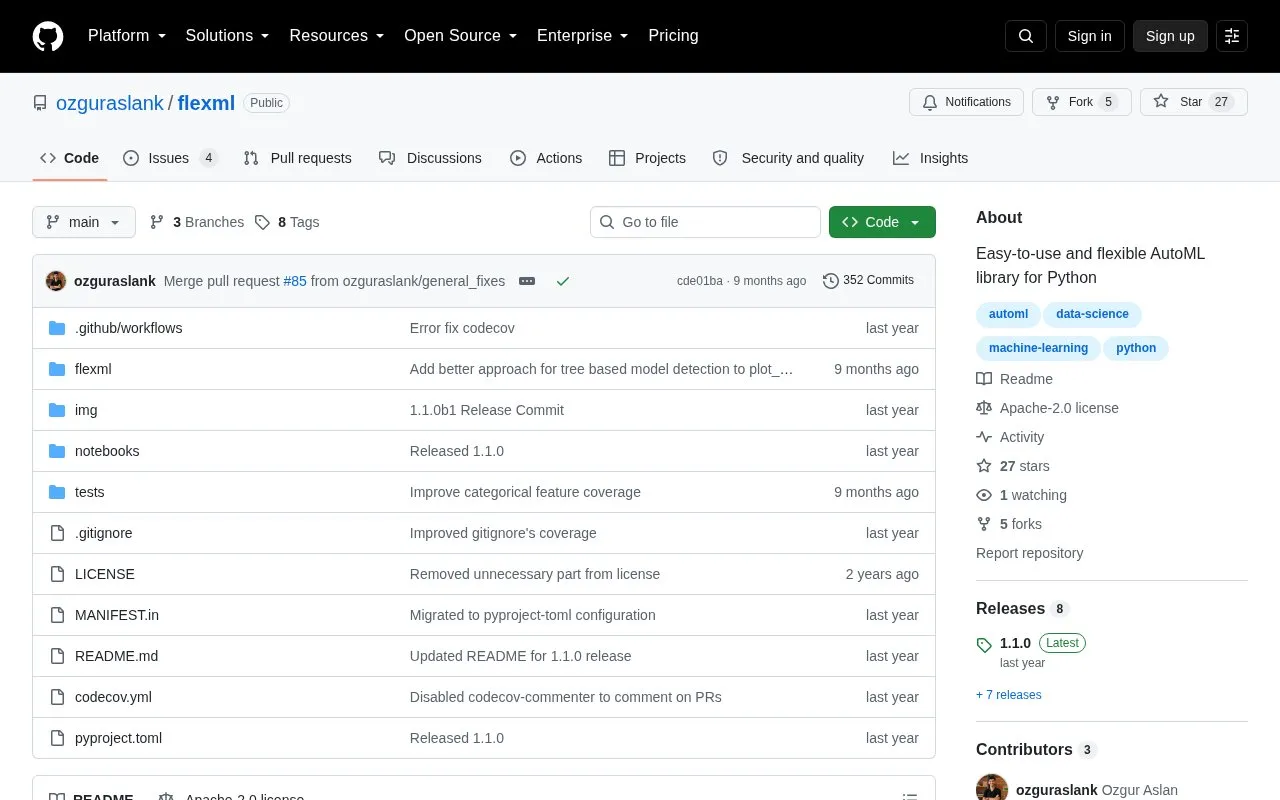Click the Sign in button

tap(1089, 36)
